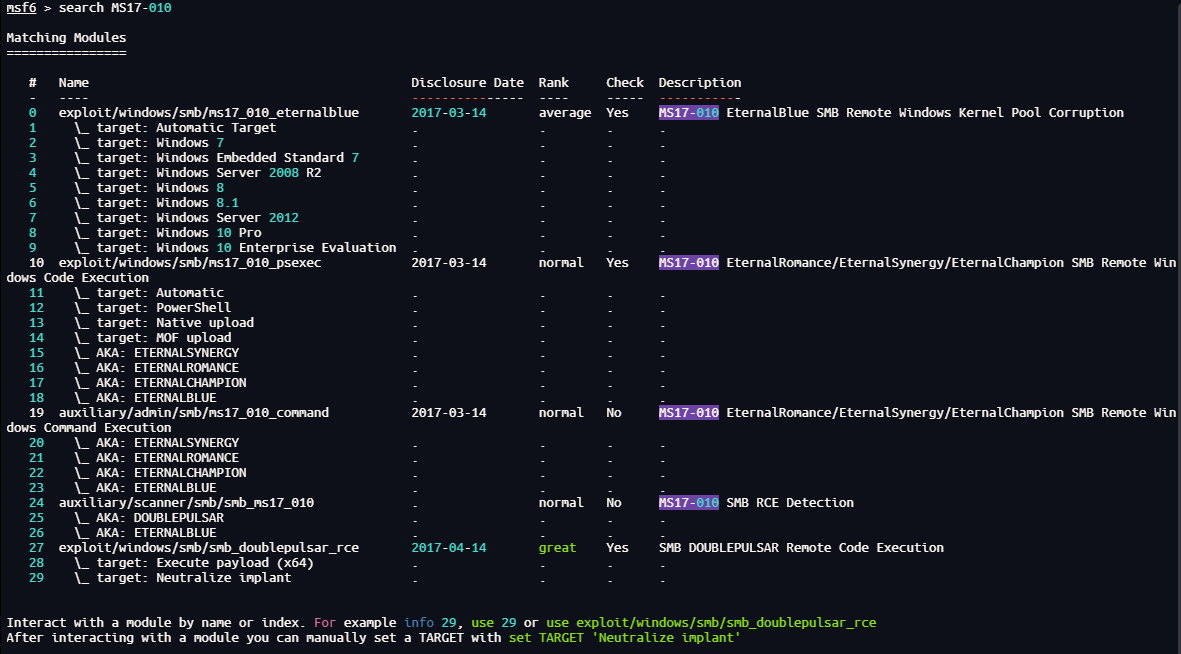Click the 'Rank' column header

553,83
